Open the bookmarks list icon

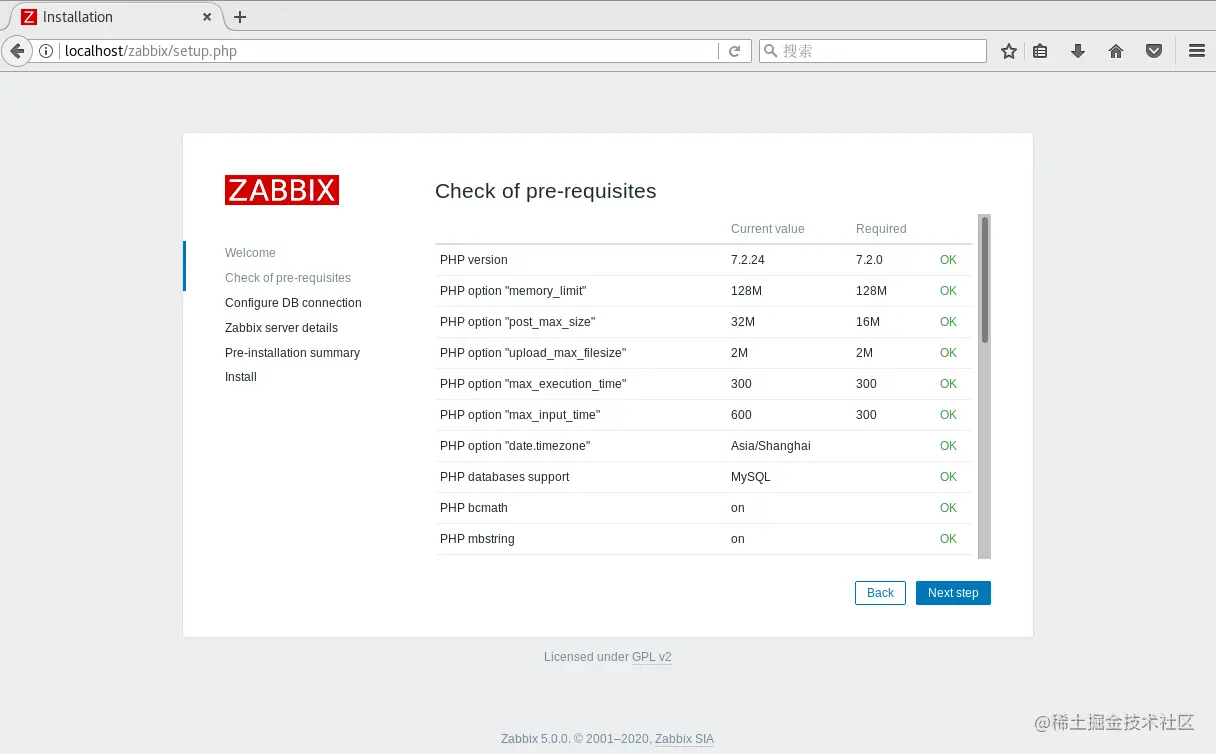click(x=1040, y=51)
